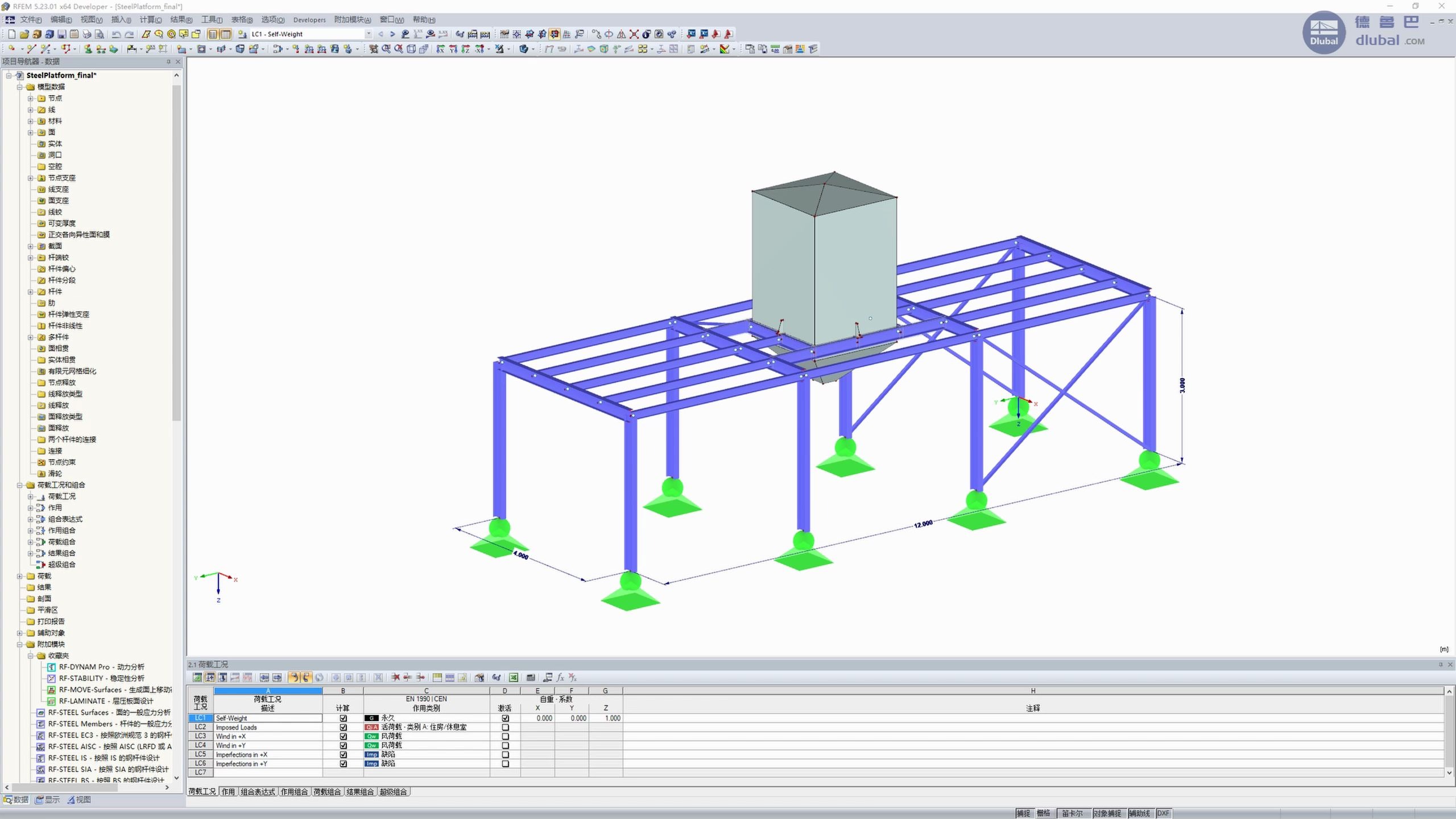
Task: Open the 附加模块 menu
Action: (352, 20)
